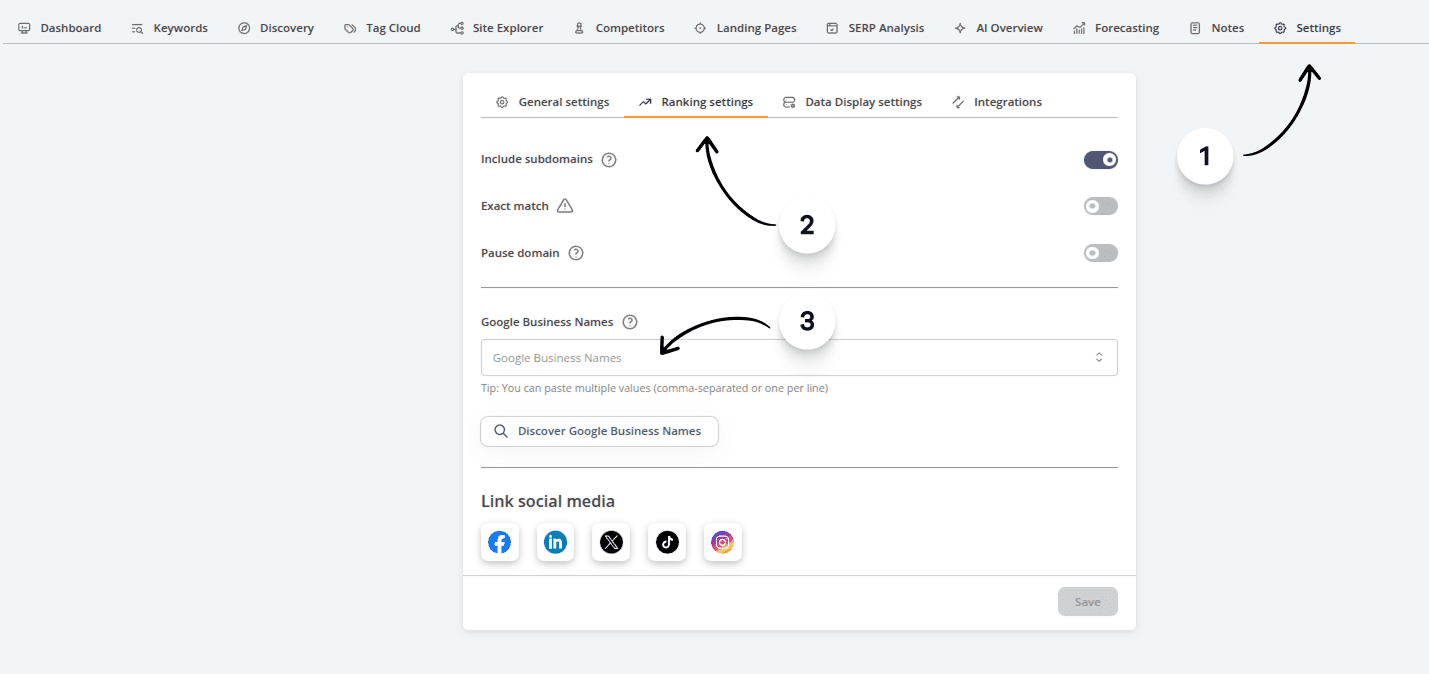This screenshot has height=674, width=1429.
Task: Click the Landing Pages target icon
Action: coord(700,28)
